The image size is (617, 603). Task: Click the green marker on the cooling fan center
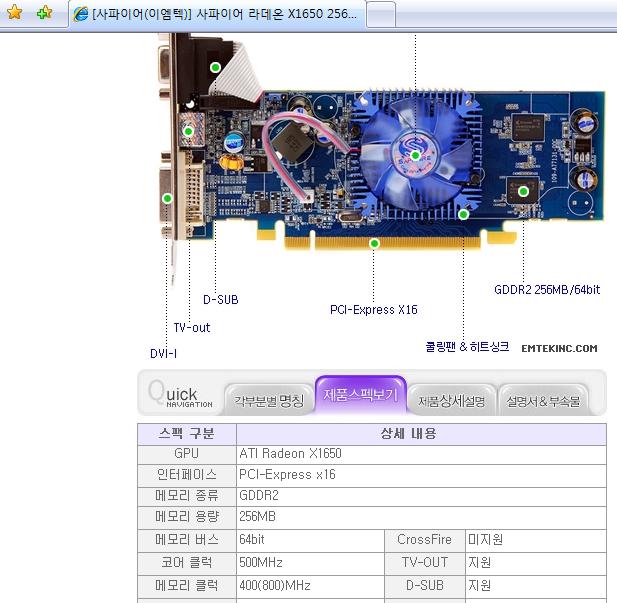(x=415, y=155)
